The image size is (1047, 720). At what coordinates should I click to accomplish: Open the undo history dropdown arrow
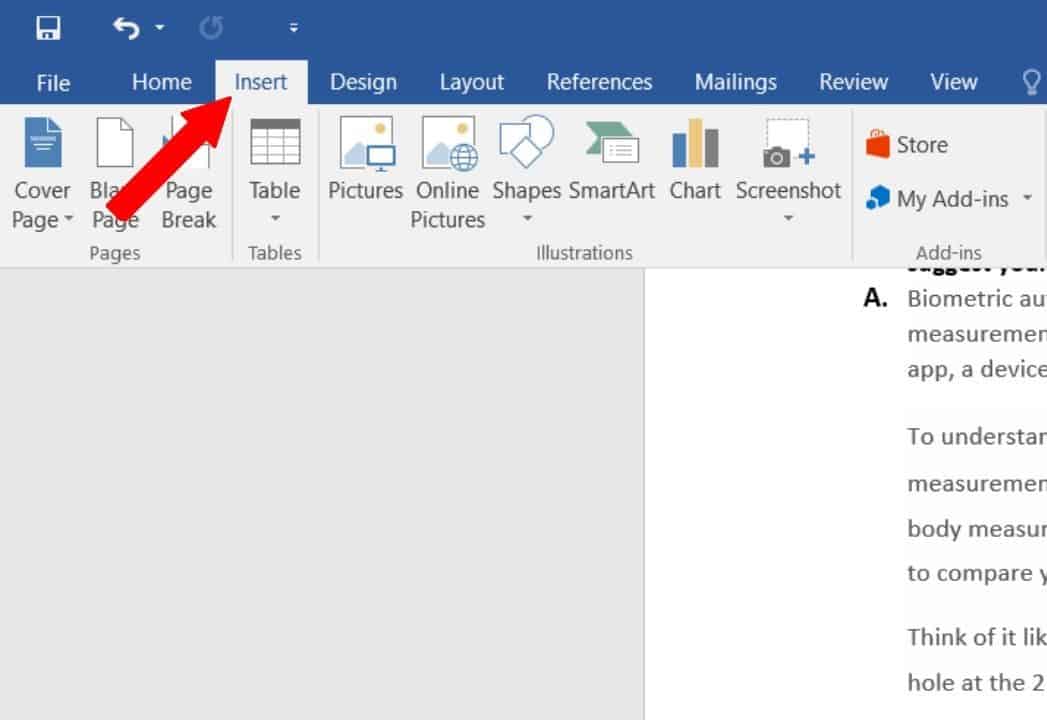pos(160,28)
